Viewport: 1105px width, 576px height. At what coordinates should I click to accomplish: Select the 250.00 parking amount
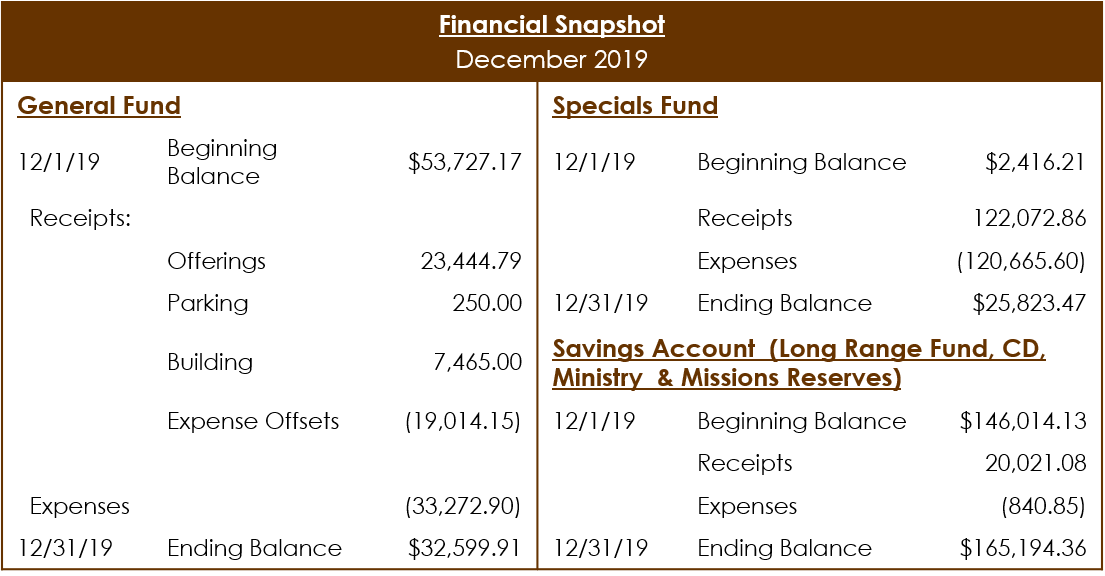pyautogui.click(x=487, y=304)
